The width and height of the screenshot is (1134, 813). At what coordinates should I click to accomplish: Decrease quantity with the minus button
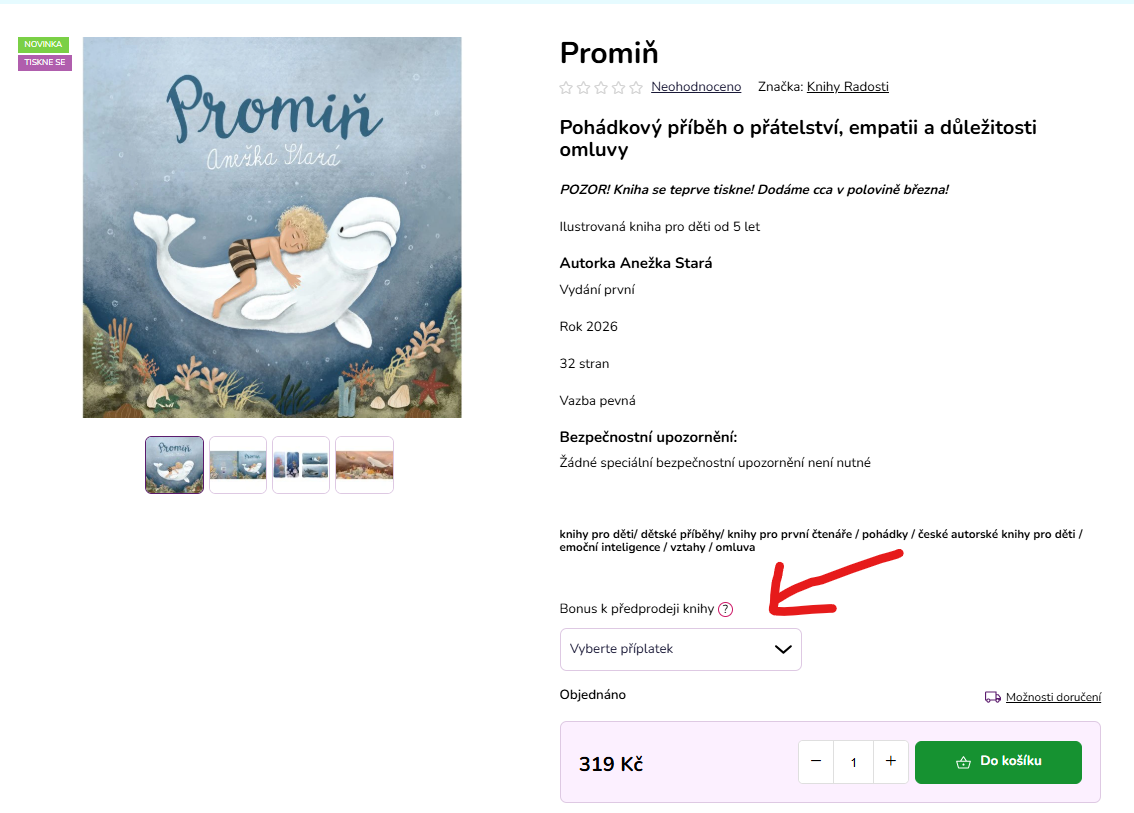pyautogui.click(x=816, y=762)
